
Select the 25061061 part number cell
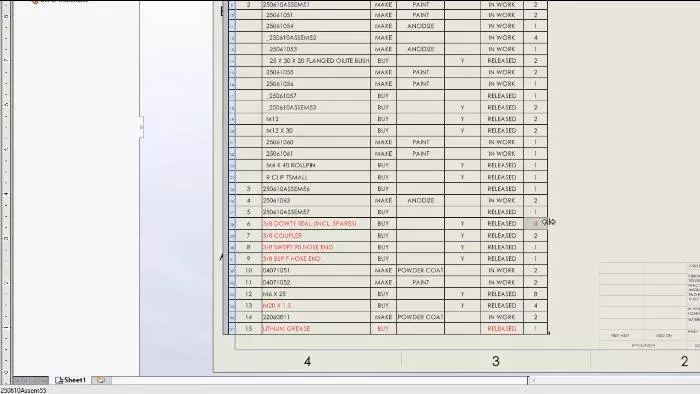(x=316, y=153)
